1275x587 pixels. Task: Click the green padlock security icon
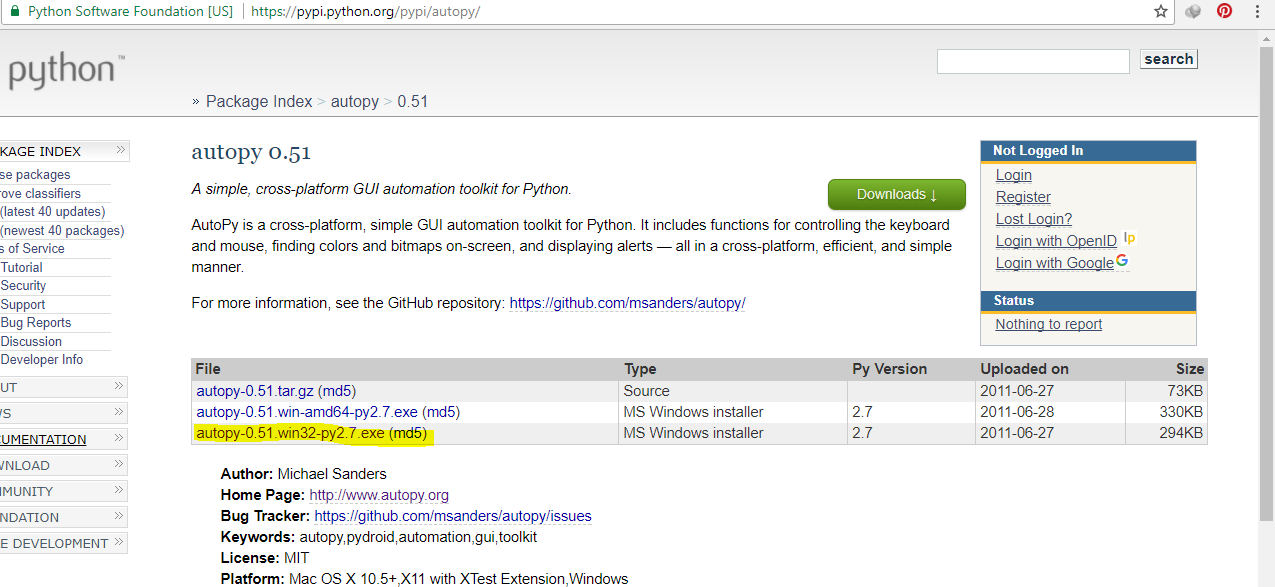13,11
